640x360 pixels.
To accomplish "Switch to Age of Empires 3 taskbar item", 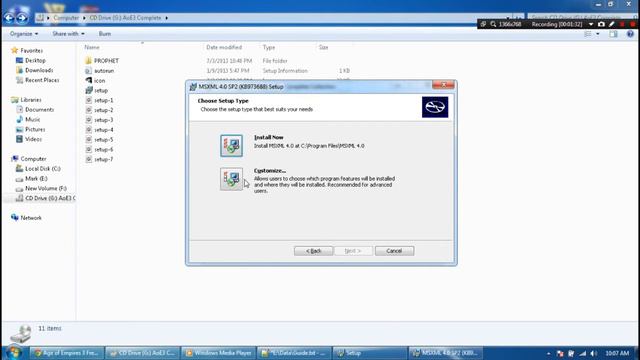I will point(67,353).
